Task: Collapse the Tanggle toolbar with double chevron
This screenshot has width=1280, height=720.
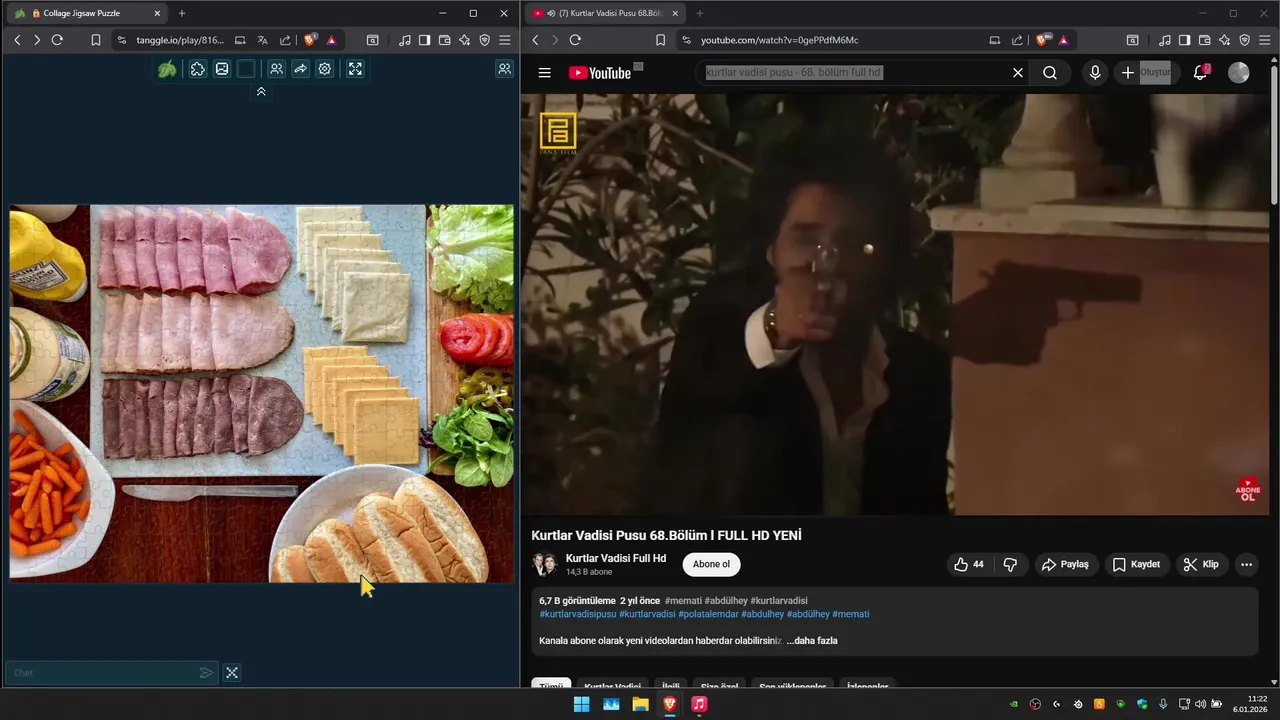Action: (261, 91)
